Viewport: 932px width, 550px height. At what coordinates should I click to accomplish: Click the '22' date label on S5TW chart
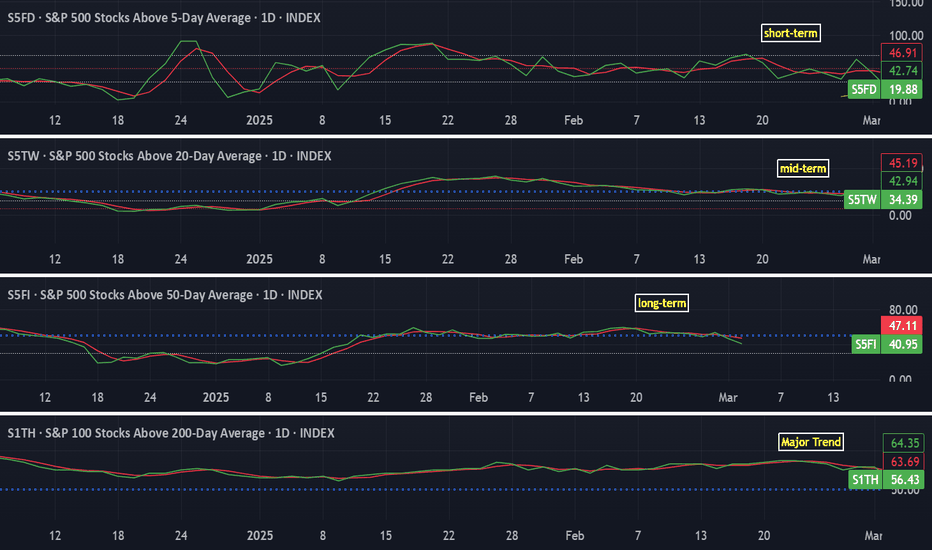click(x=448, y=259)
